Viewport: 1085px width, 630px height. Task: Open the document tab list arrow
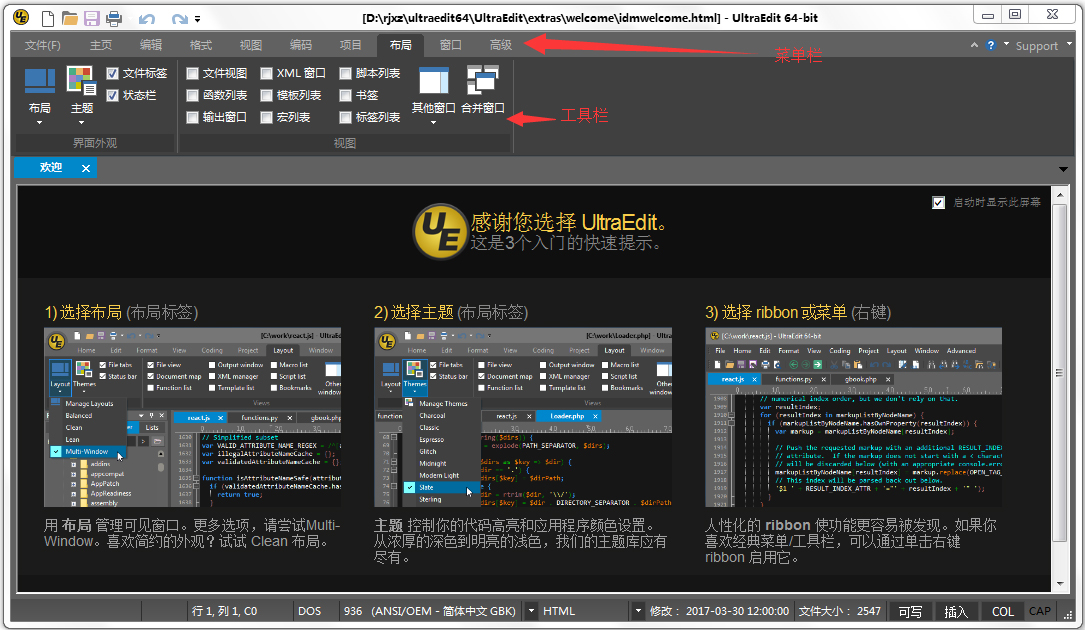[1063, 169]
